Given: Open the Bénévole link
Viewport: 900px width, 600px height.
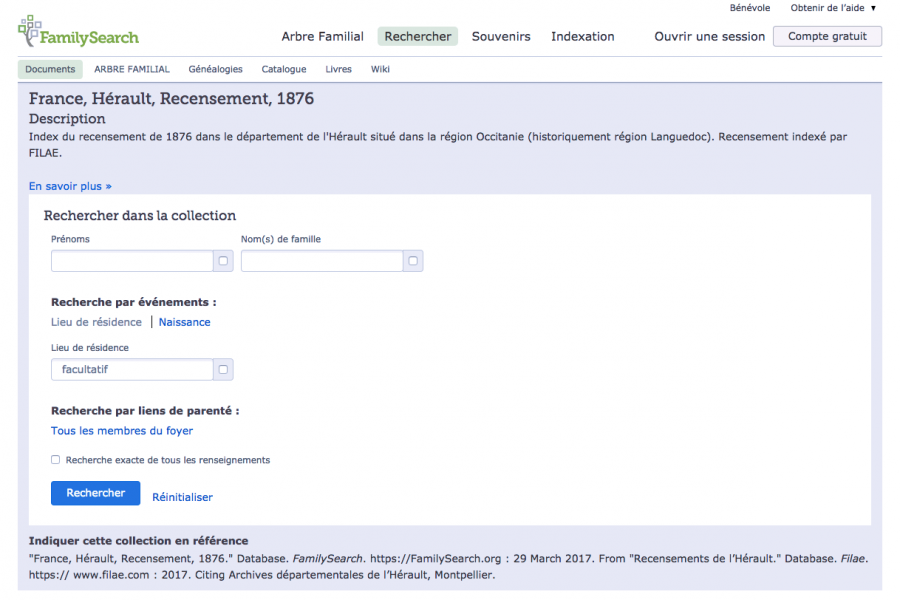Looking at the screenshot, I should [750, 8].
